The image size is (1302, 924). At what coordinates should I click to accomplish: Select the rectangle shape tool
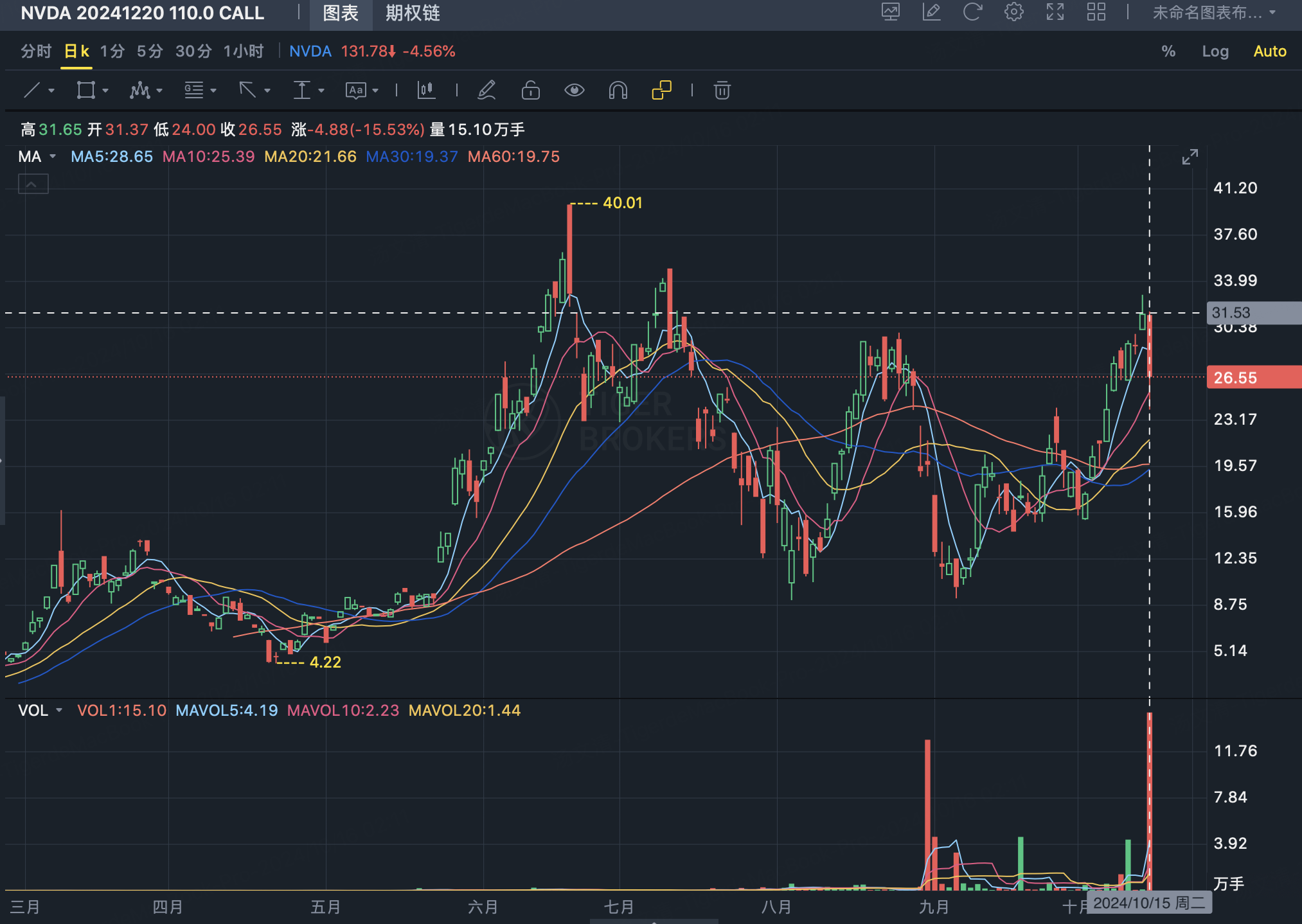coord(85,90)
